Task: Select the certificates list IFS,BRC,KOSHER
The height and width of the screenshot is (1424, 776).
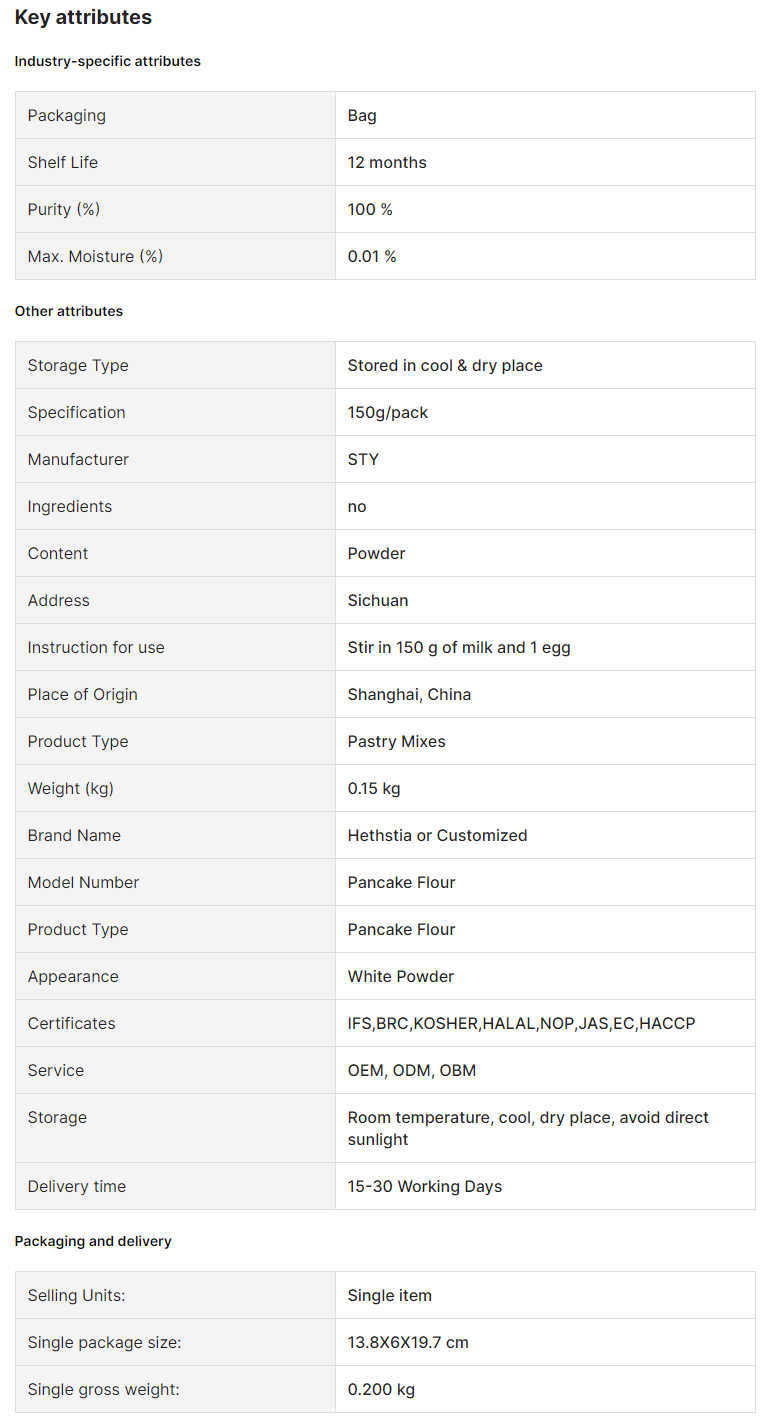Action: [521, 1023]
